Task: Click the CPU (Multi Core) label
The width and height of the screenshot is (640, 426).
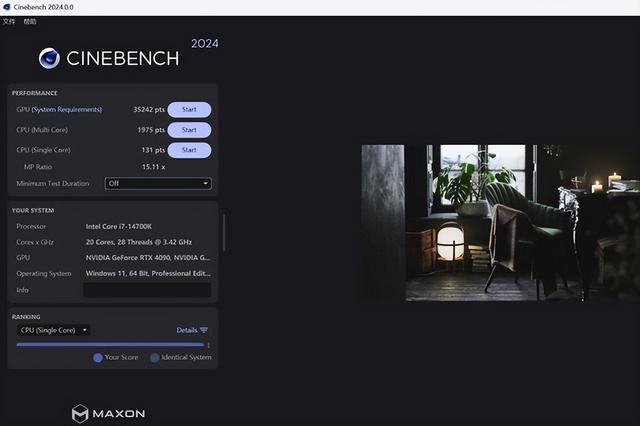Action: click(42, 130)
